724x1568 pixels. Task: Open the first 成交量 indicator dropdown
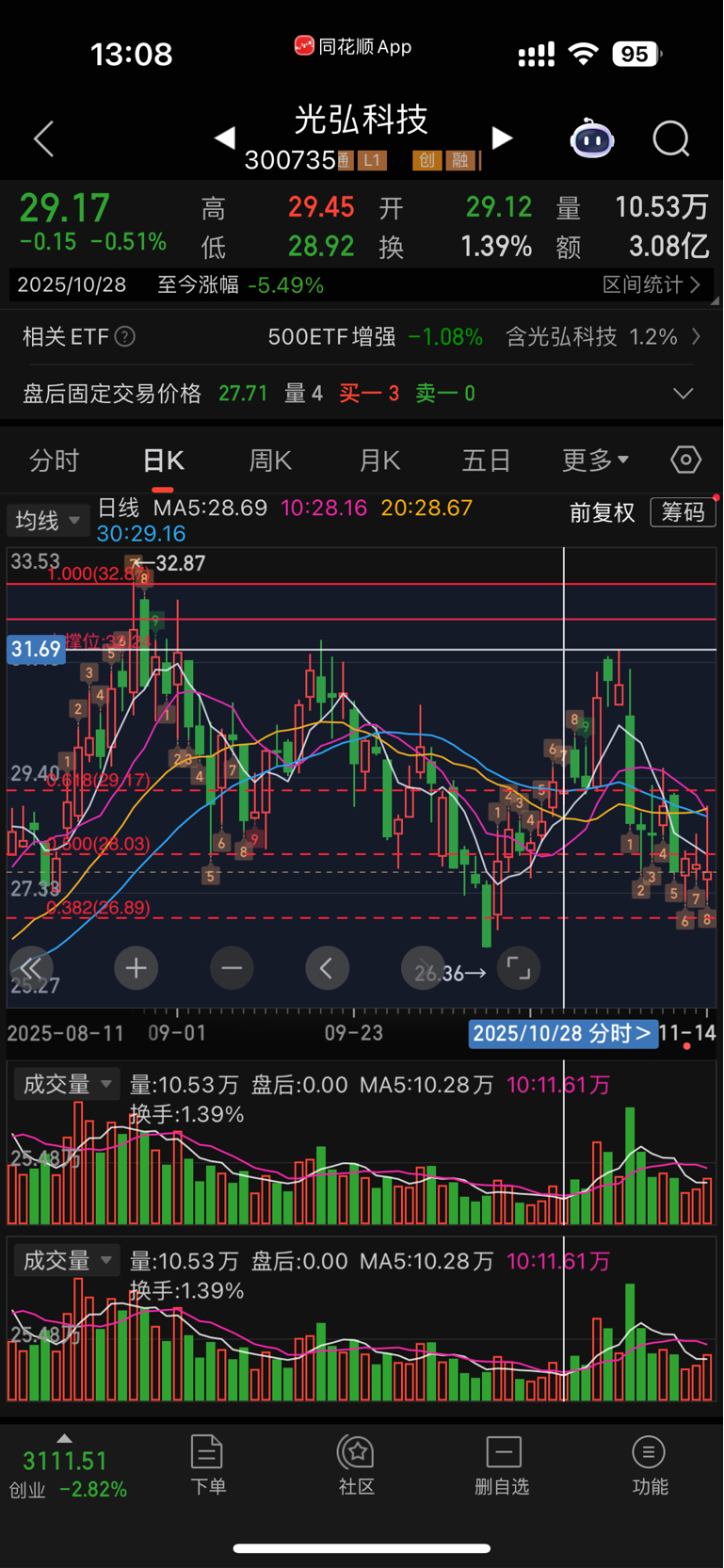click(66, 1084)
